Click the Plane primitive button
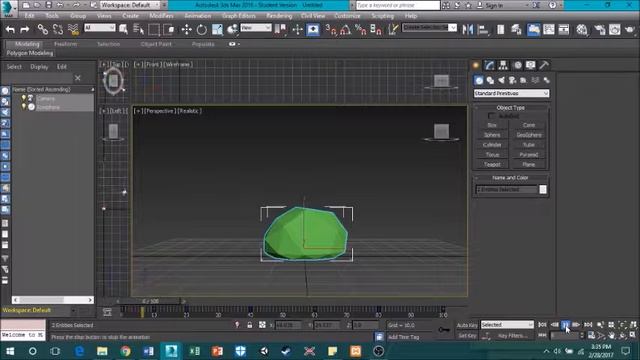This screenshot has height=360, width=640. tap(529, 164)
